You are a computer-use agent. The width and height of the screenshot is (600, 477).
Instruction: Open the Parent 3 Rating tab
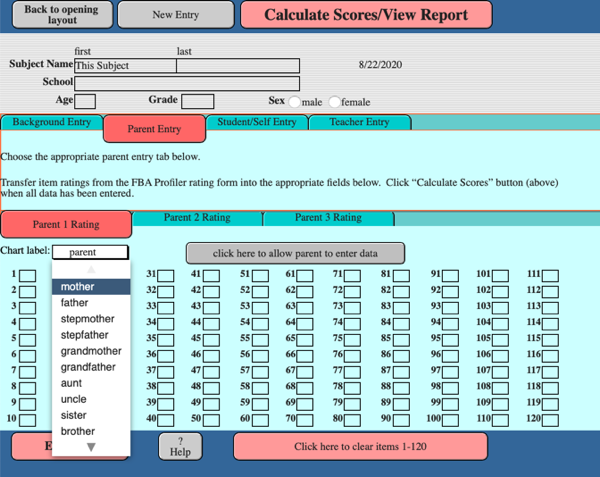coord(328,218)
